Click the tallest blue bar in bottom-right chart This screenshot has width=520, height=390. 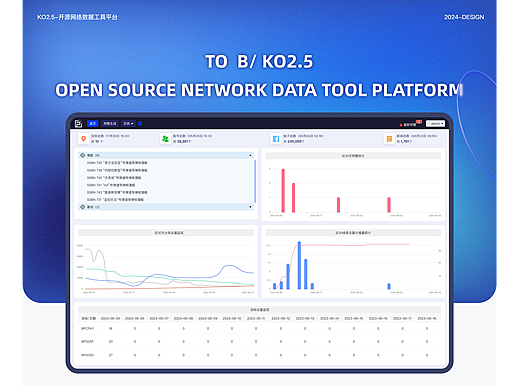(x=299, y=265)
